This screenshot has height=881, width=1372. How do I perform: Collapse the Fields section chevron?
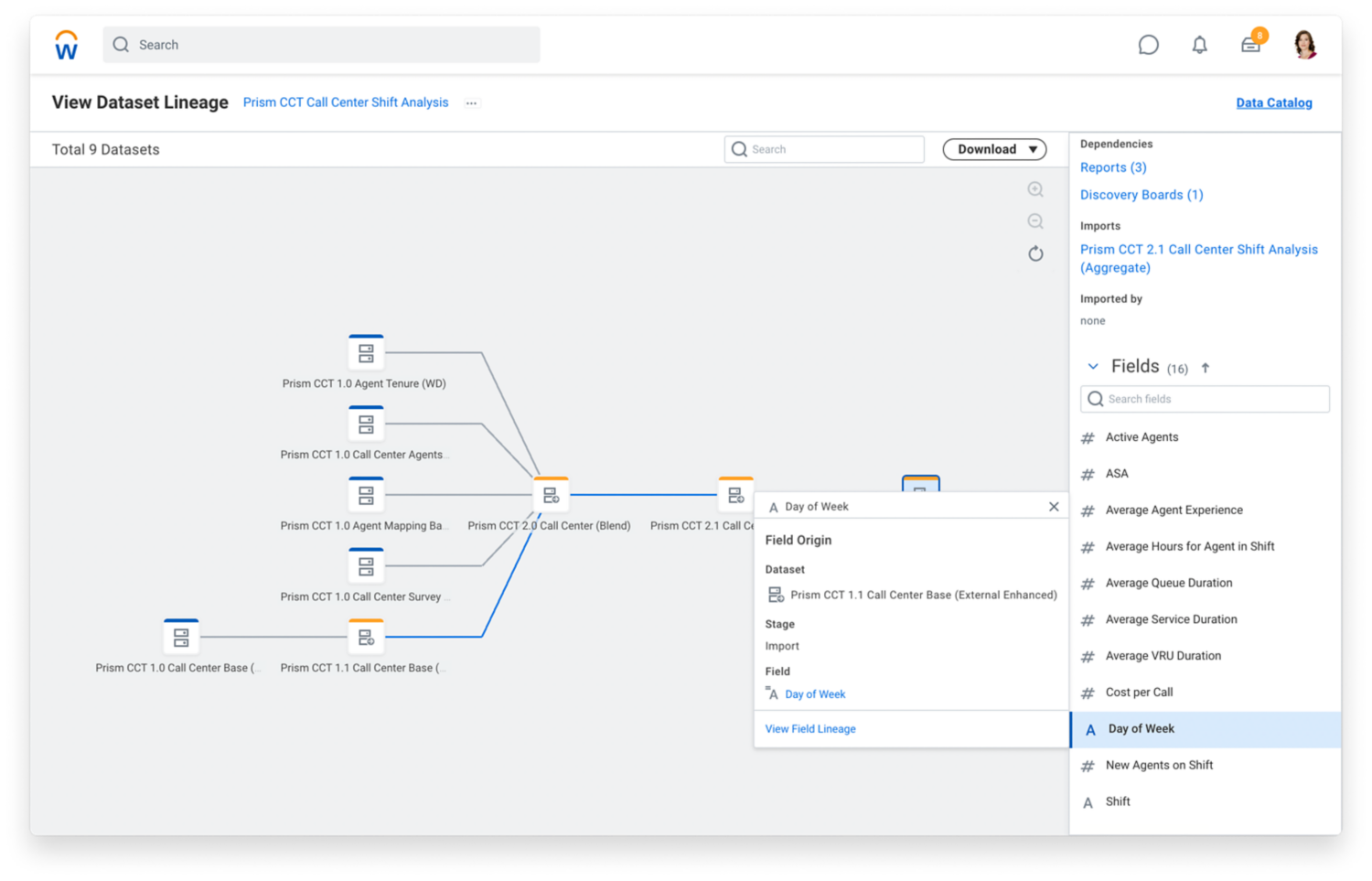[x=1092, y=367]
